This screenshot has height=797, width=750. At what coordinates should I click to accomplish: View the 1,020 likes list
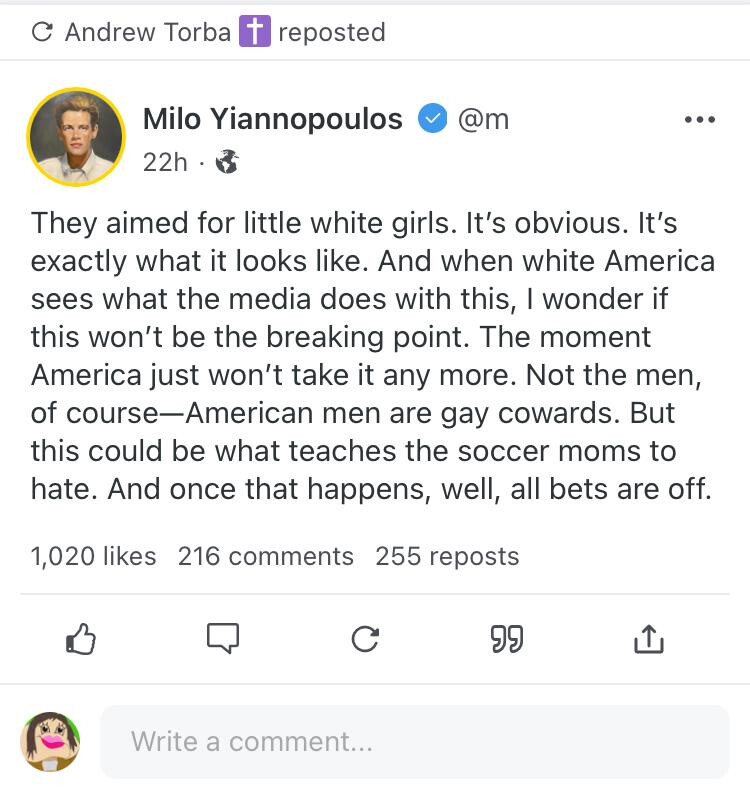93,556
